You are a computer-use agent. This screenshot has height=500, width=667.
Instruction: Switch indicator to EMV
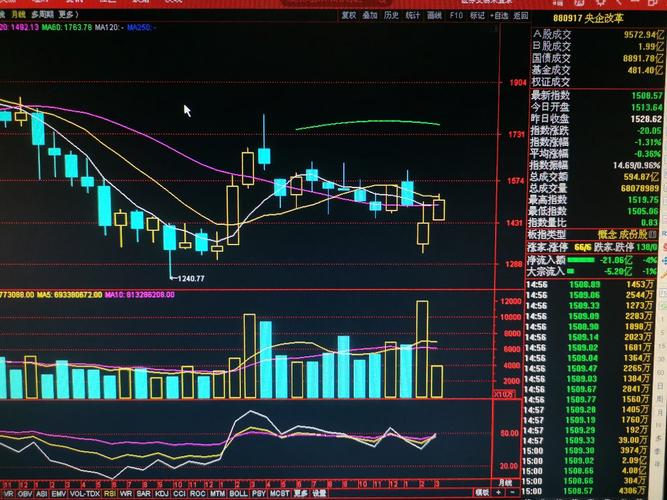[x=59, y=494]
